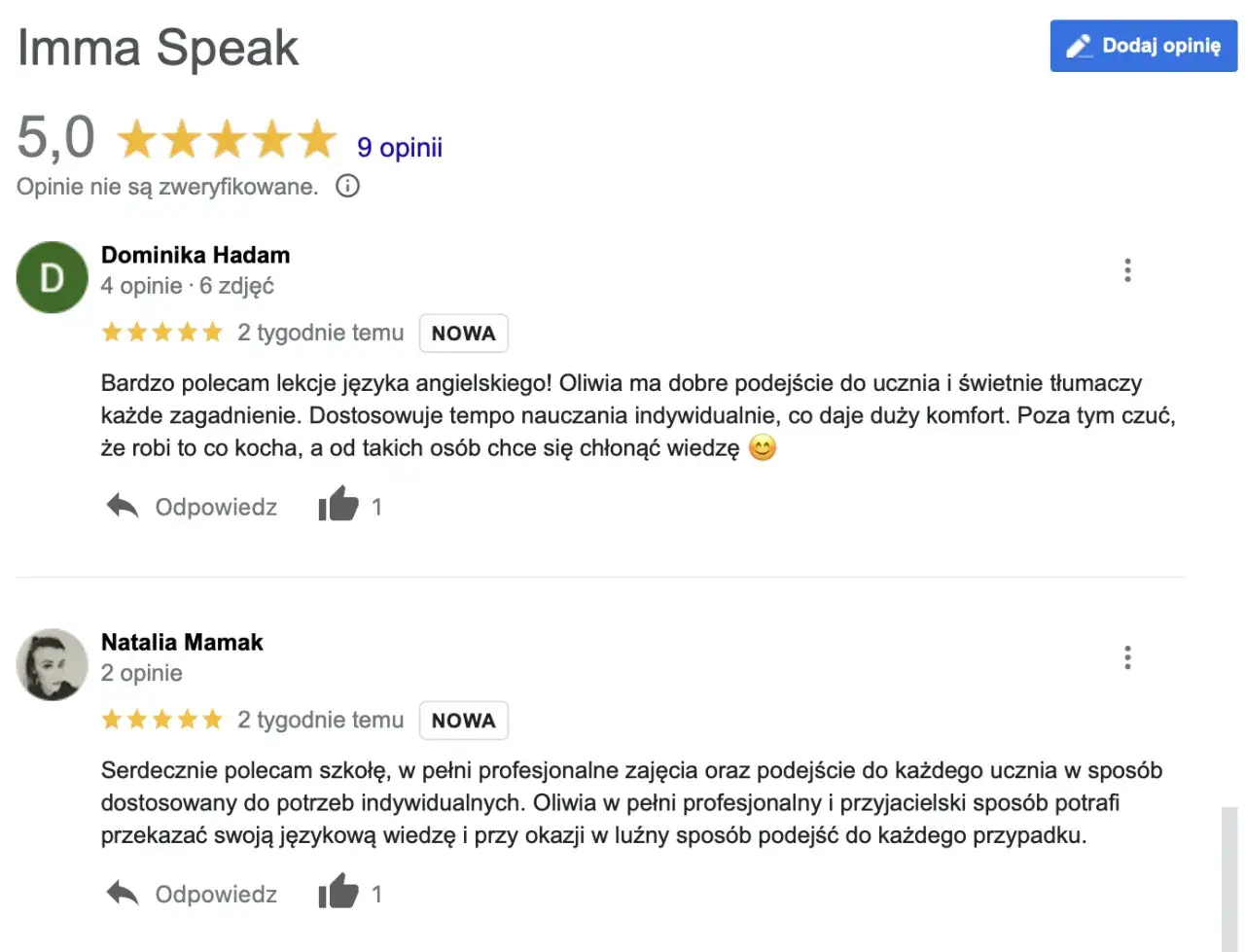The width and height of the screenshot is (1245, 952).
Task: Open three-dot menu for Natalia Mamak's review
Action: click(1127, 657)
